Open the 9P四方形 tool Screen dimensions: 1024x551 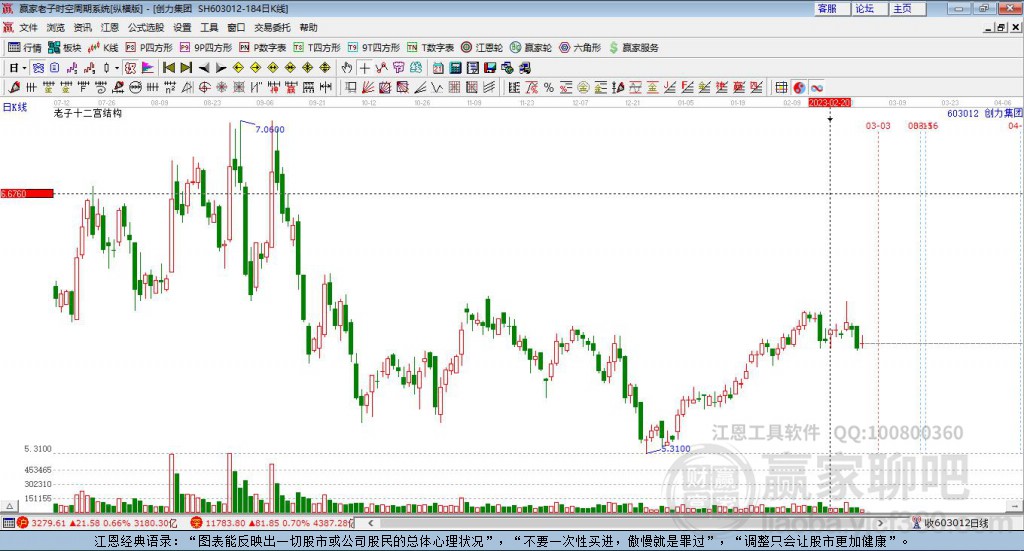point(206,48)
